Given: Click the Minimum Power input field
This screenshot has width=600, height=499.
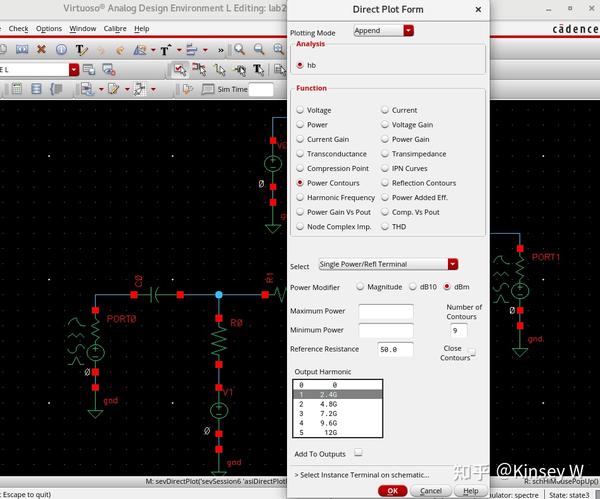Looking at the screenshot, I should point(386,330).
